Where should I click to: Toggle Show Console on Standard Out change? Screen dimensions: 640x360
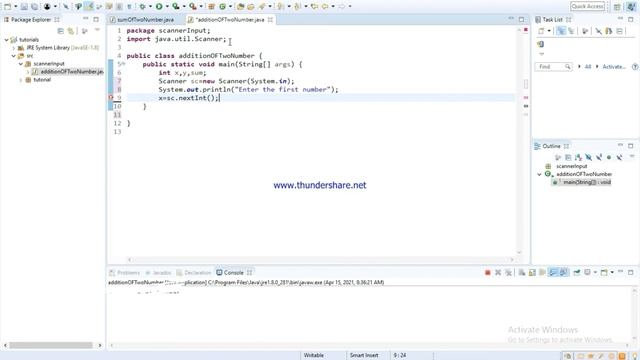click(x=553, y=272)
